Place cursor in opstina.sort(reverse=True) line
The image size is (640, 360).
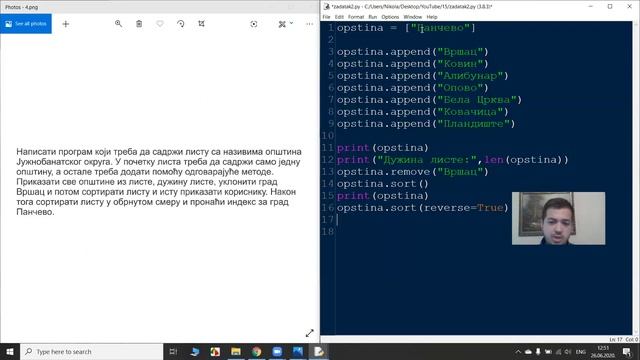point(422,208)
